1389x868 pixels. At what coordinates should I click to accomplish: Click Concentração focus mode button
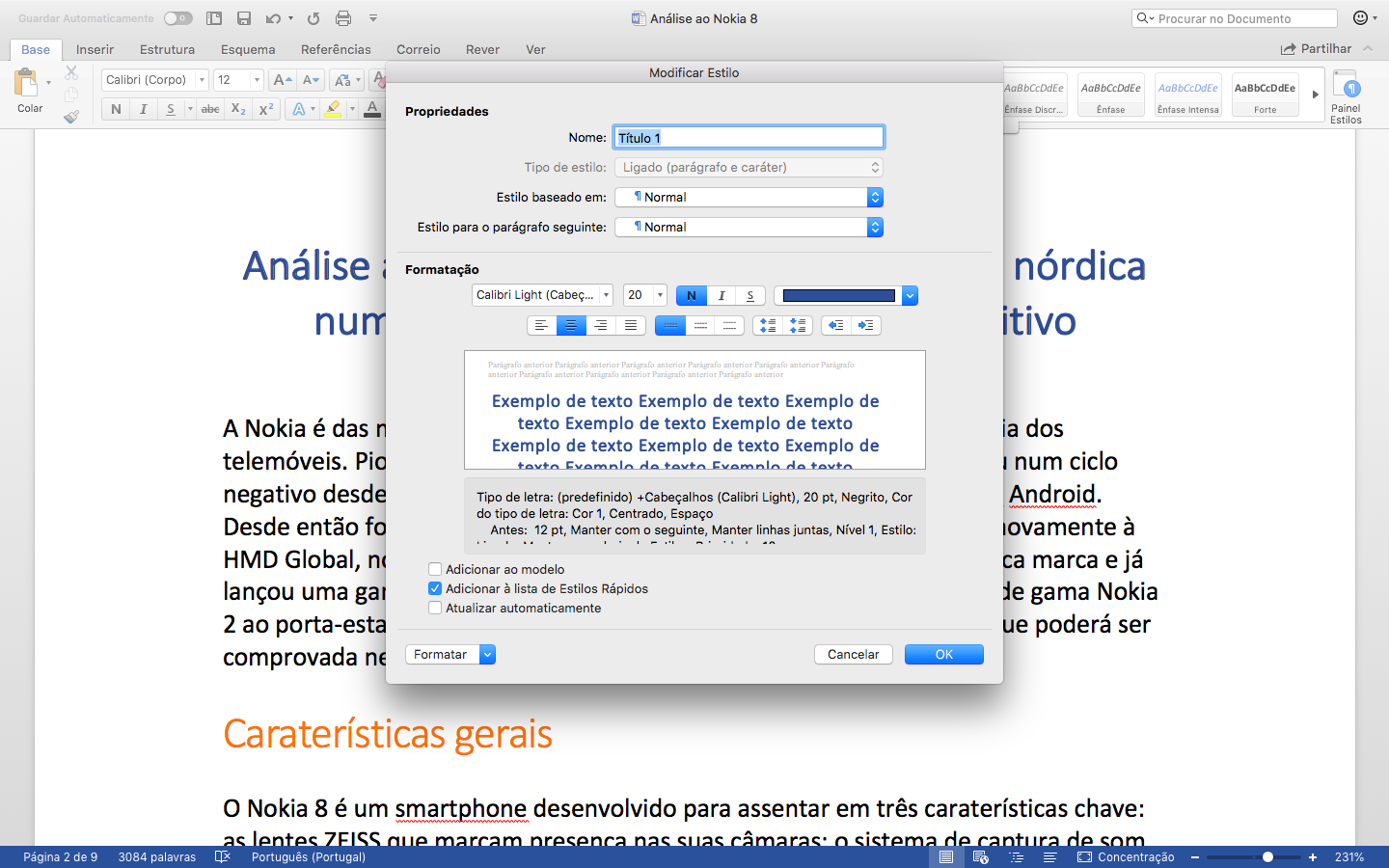[x=1126, y=856]
